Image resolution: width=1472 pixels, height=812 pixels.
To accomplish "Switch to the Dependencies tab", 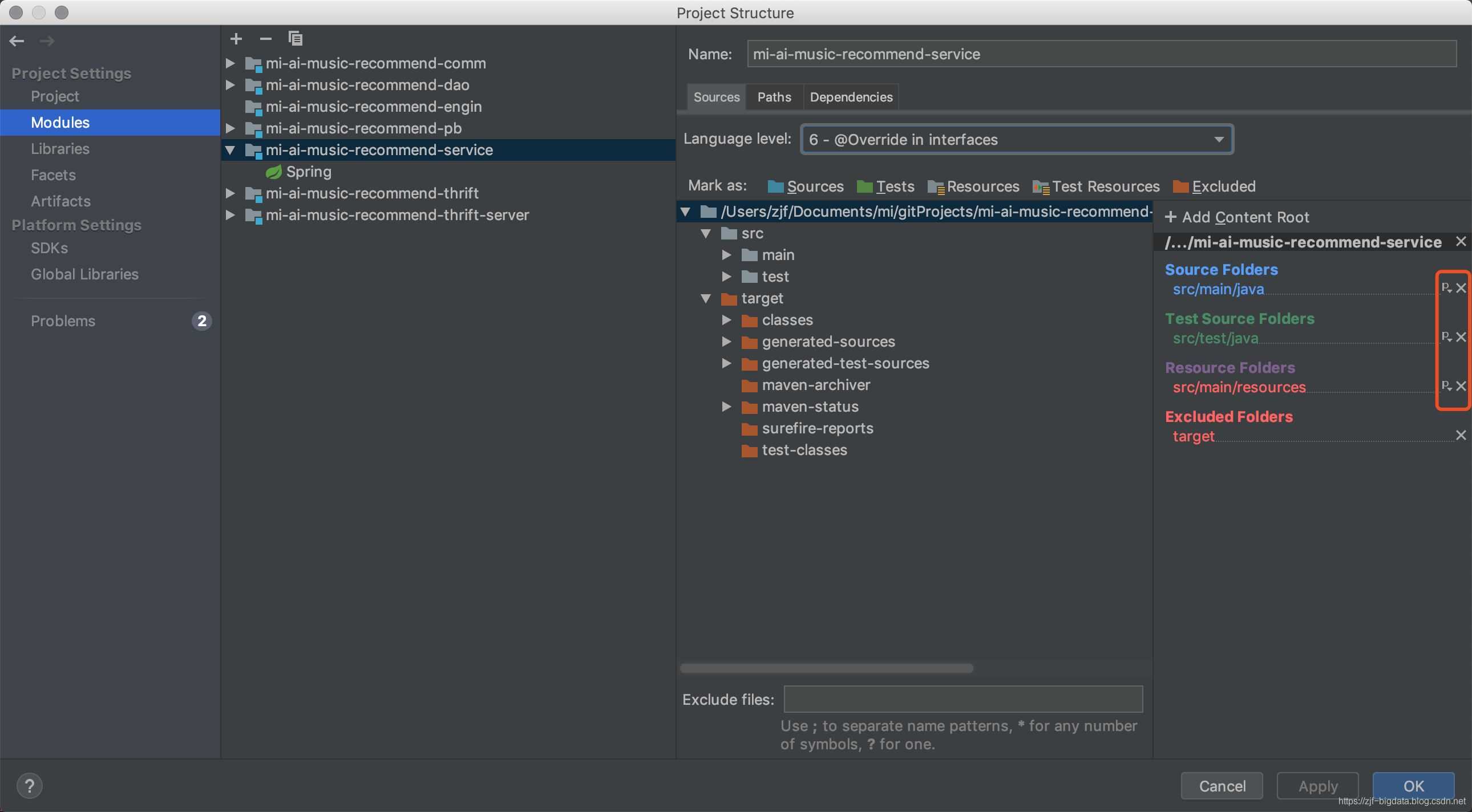I will click(x=851, y=97).
